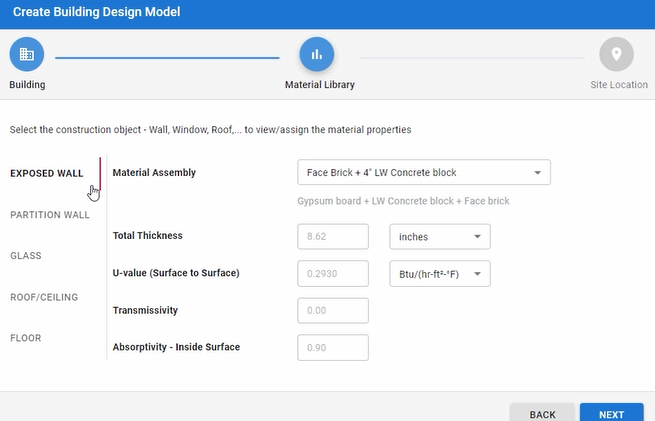655x421 pixels.
Task: Click the Transmissivity input field
Action: pyautogui.click(x=333, y=311)
